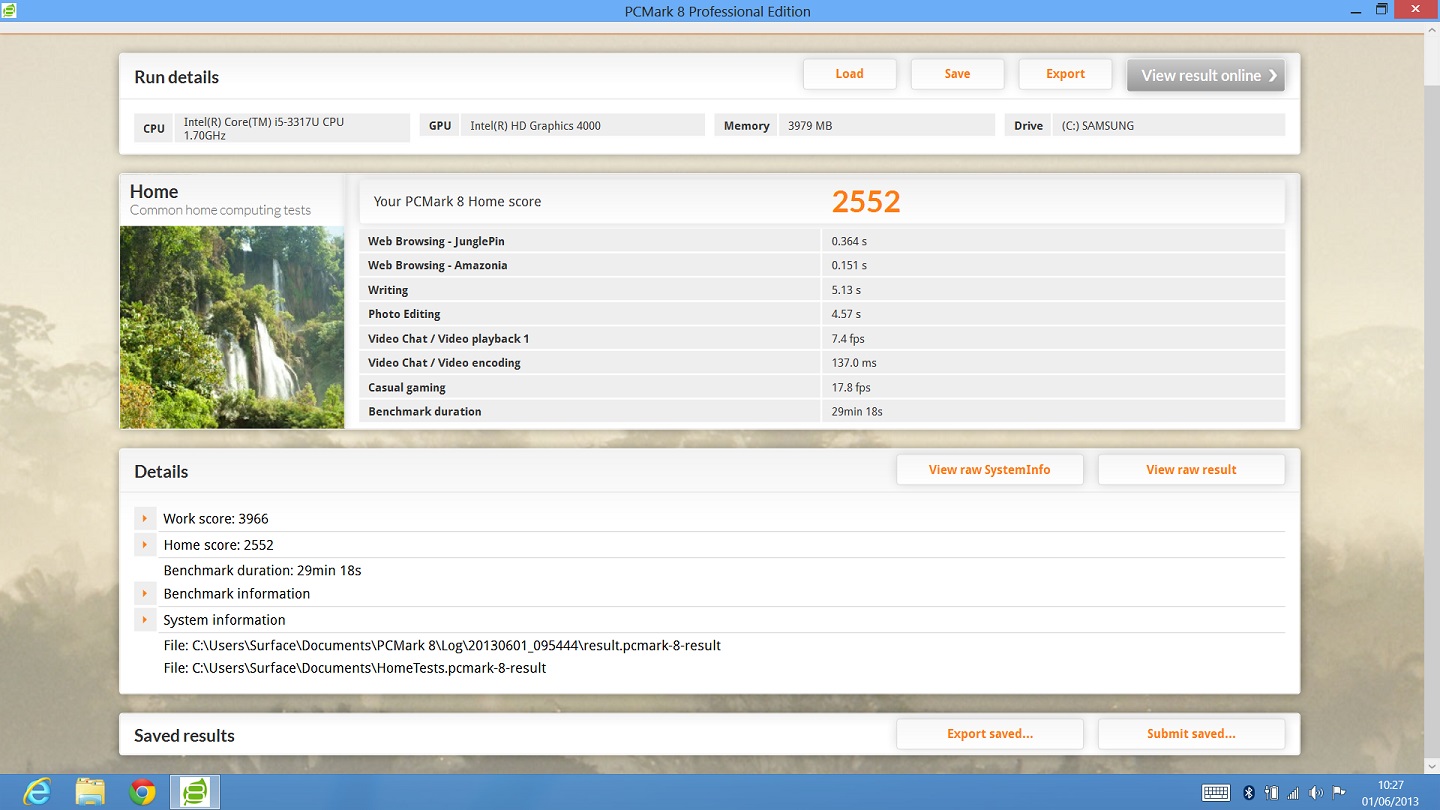
Task: Select the PCMark 8 taskbar icon
Action: pos(195,792)
